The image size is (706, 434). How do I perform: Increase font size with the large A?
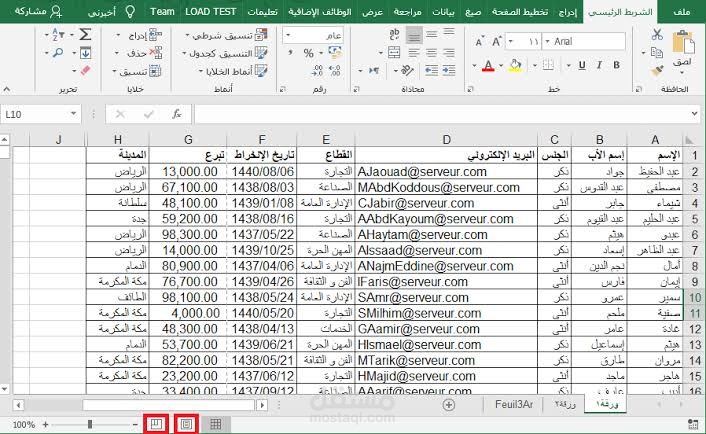click(x=496, y=42)
